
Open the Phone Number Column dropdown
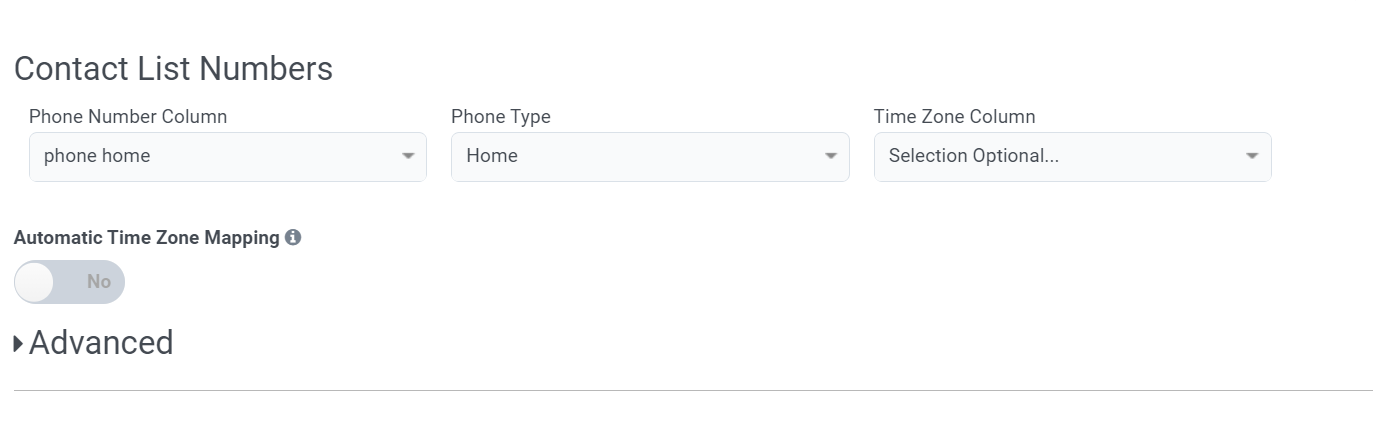(228, 156)
